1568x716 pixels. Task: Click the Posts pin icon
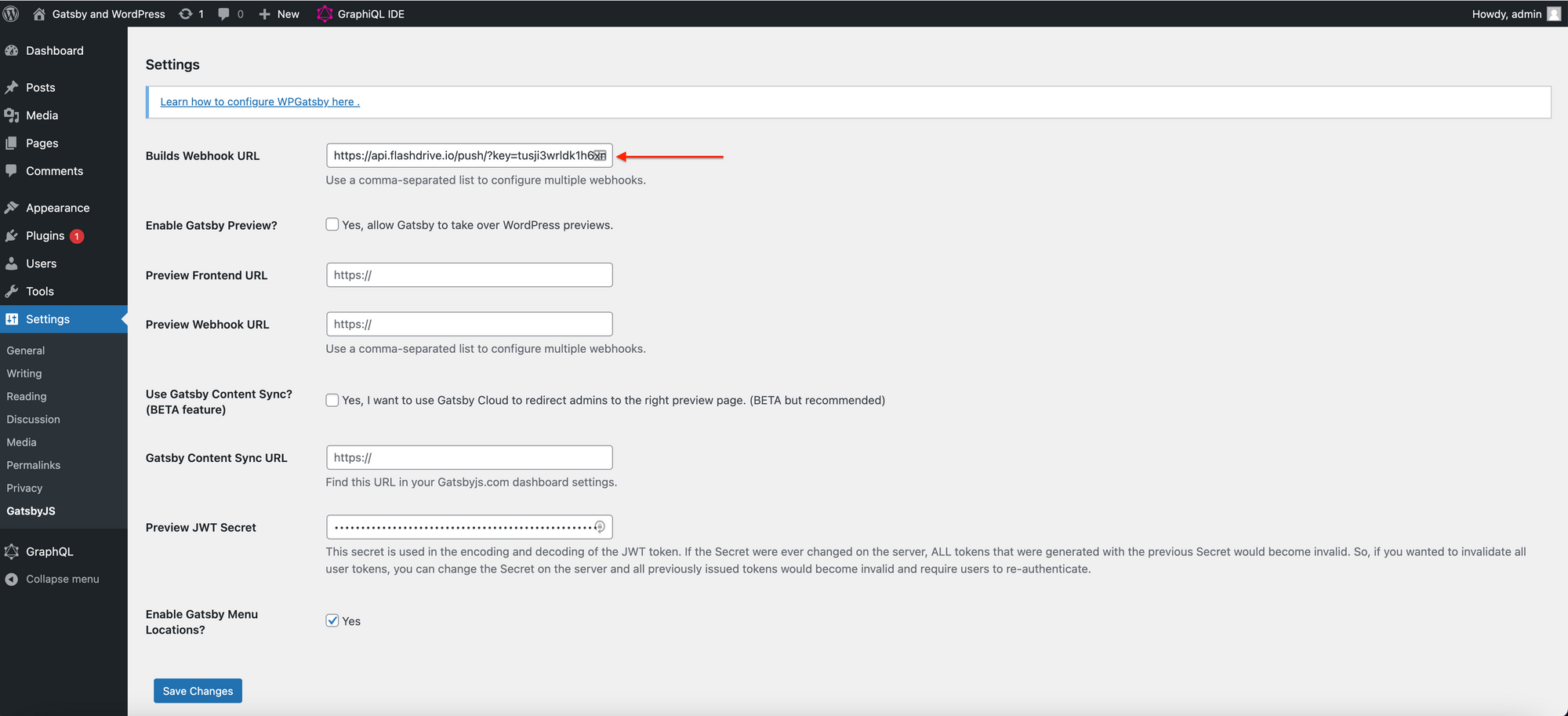[x=12, y=87]
